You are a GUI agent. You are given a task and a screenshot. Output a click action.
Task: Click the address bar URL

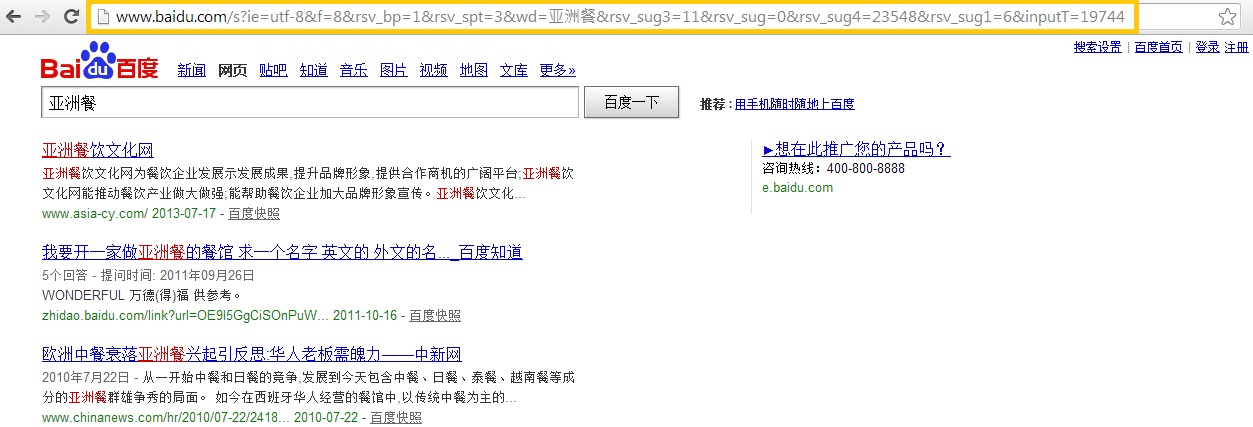point(620,17)
